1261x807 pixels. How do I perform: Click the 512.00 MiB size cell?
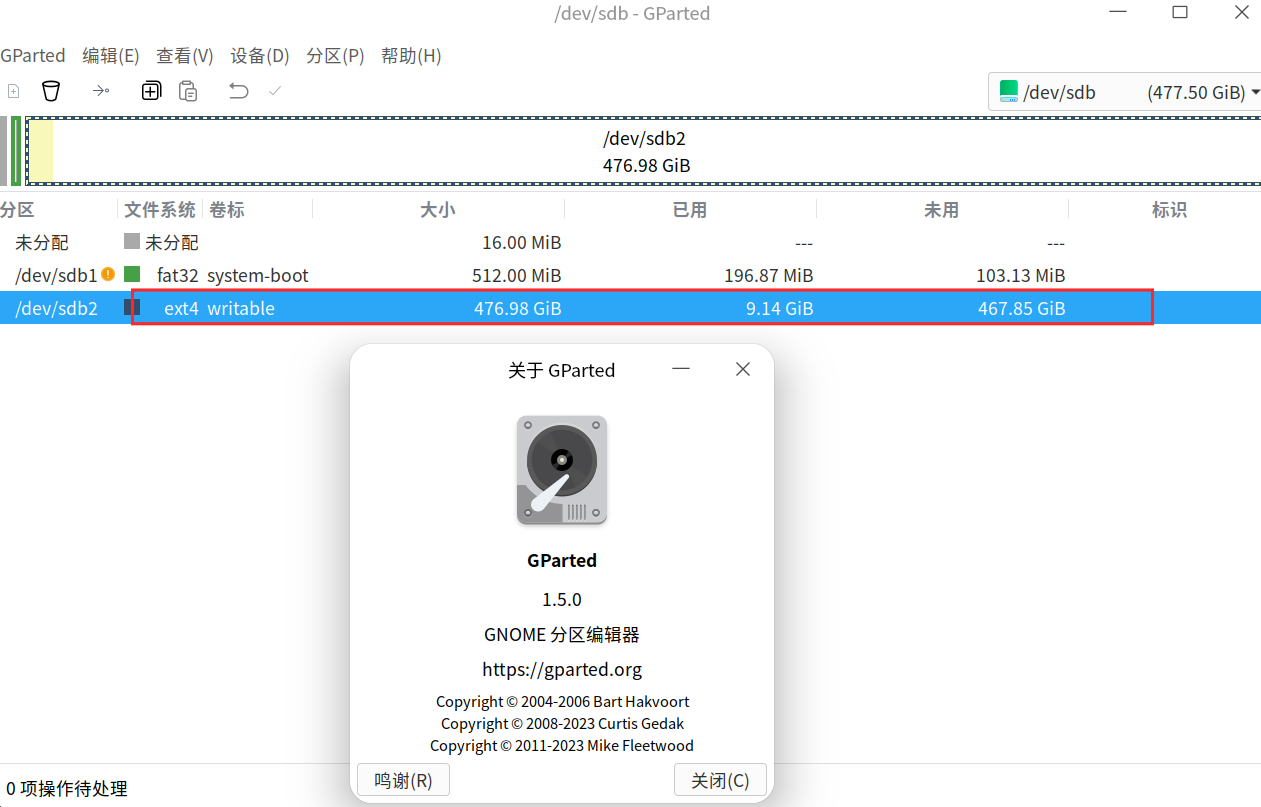pos(517,275)
